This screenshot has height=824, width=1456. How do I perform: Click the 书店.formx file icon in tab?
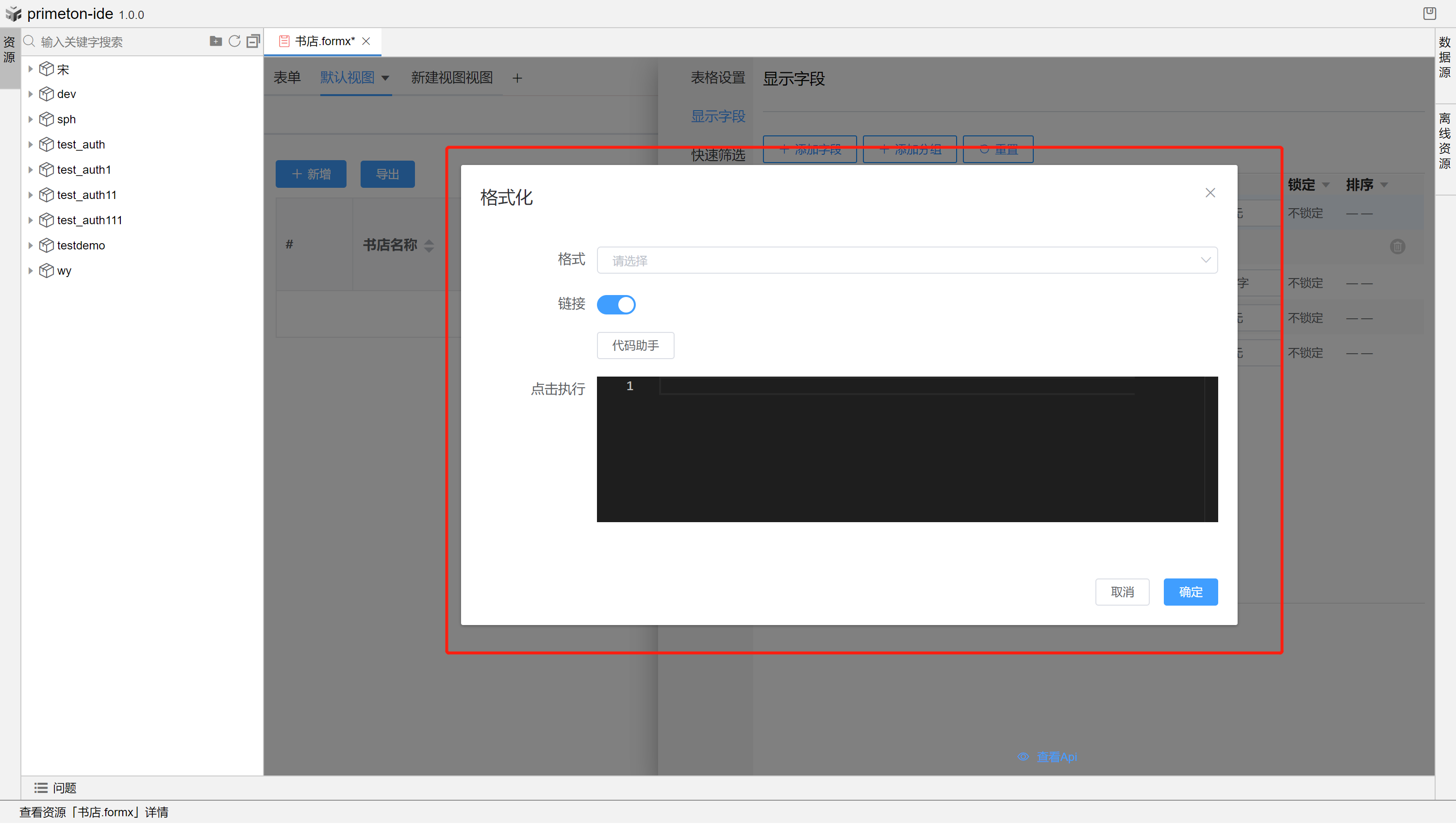284,41
